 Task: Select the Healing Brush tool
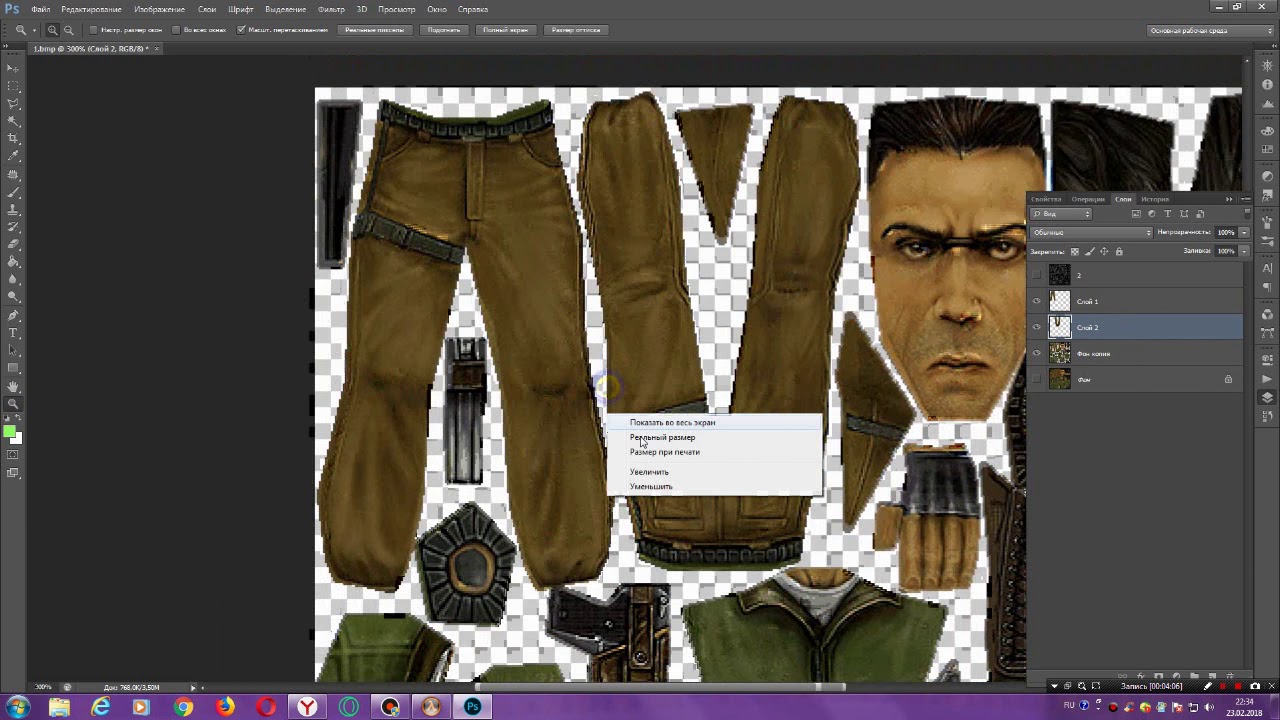coord(13,174)
